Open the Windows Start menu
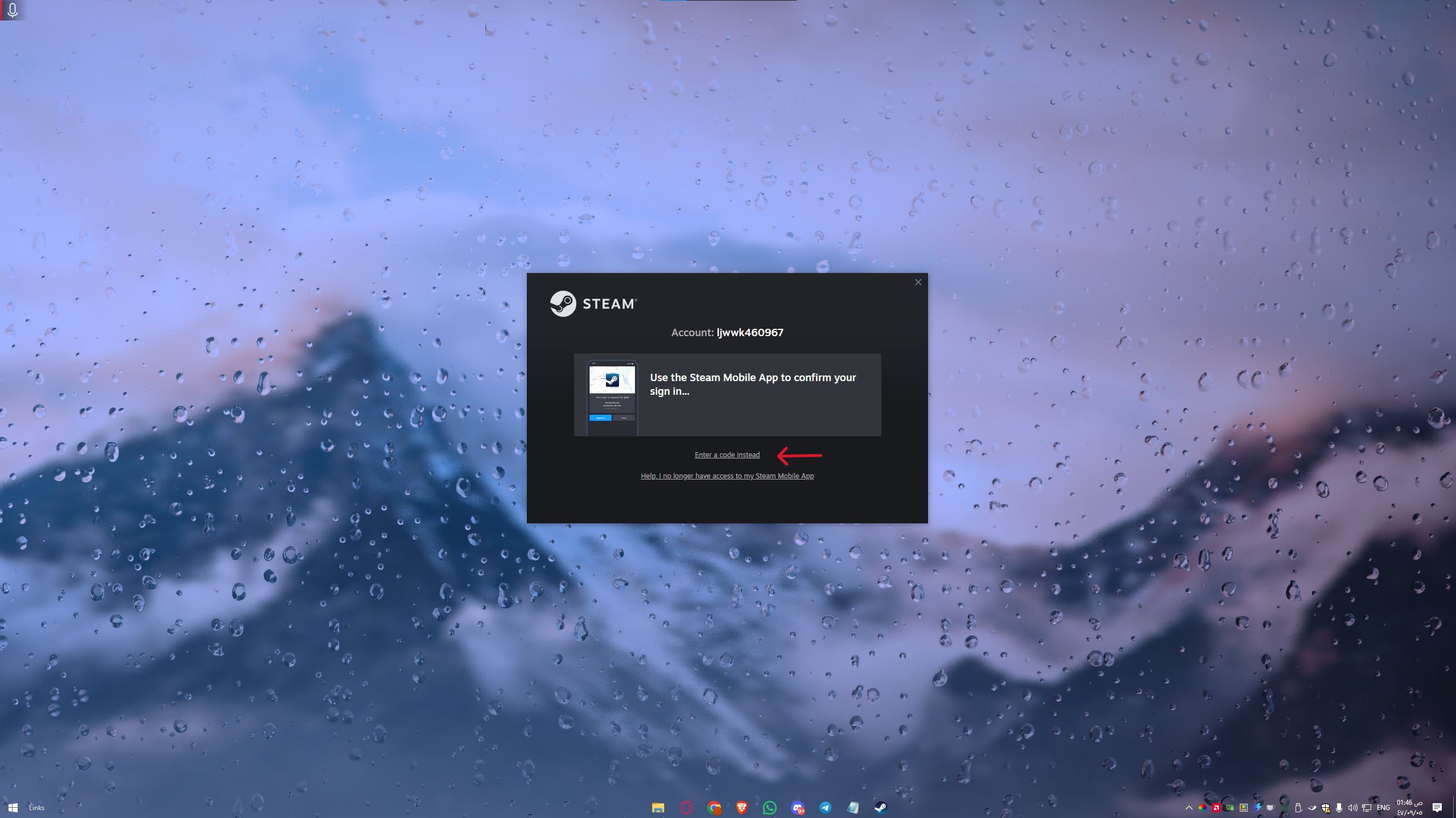Screen dimensions: 1456x818 point(13,807)
